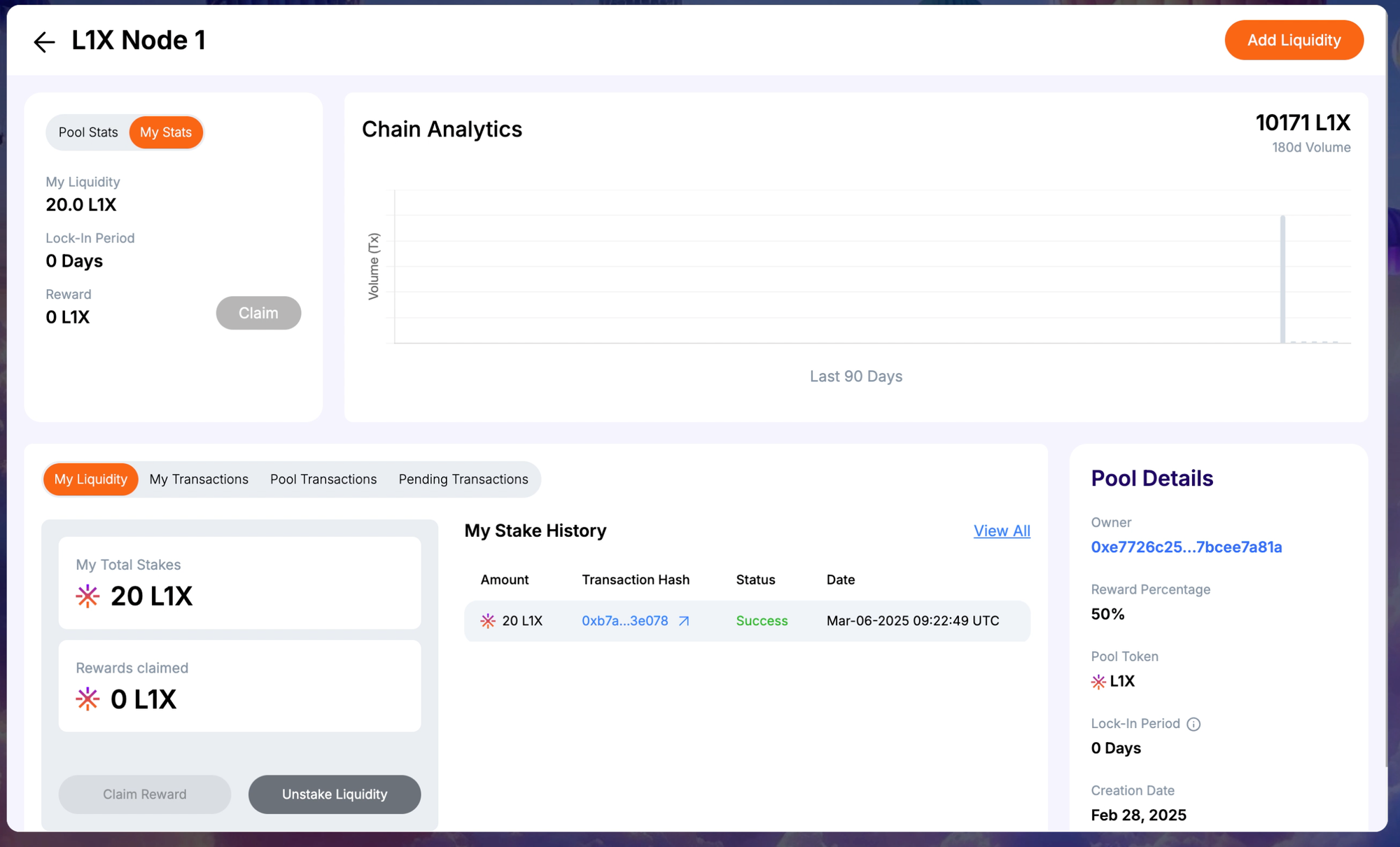Image resolution: width=1400 pixels, height=847 pixels.
Task: Click L1X icon beside Pool Token
Action: coord(1098,682)
